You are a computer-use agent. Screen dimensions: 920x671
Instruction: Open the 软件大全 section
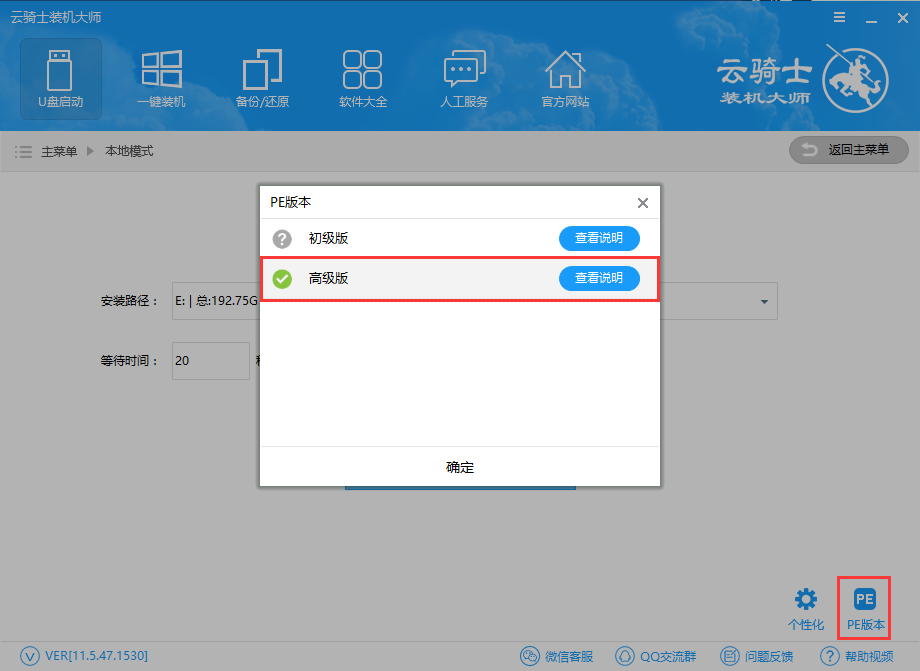click(x=363, y=79)
